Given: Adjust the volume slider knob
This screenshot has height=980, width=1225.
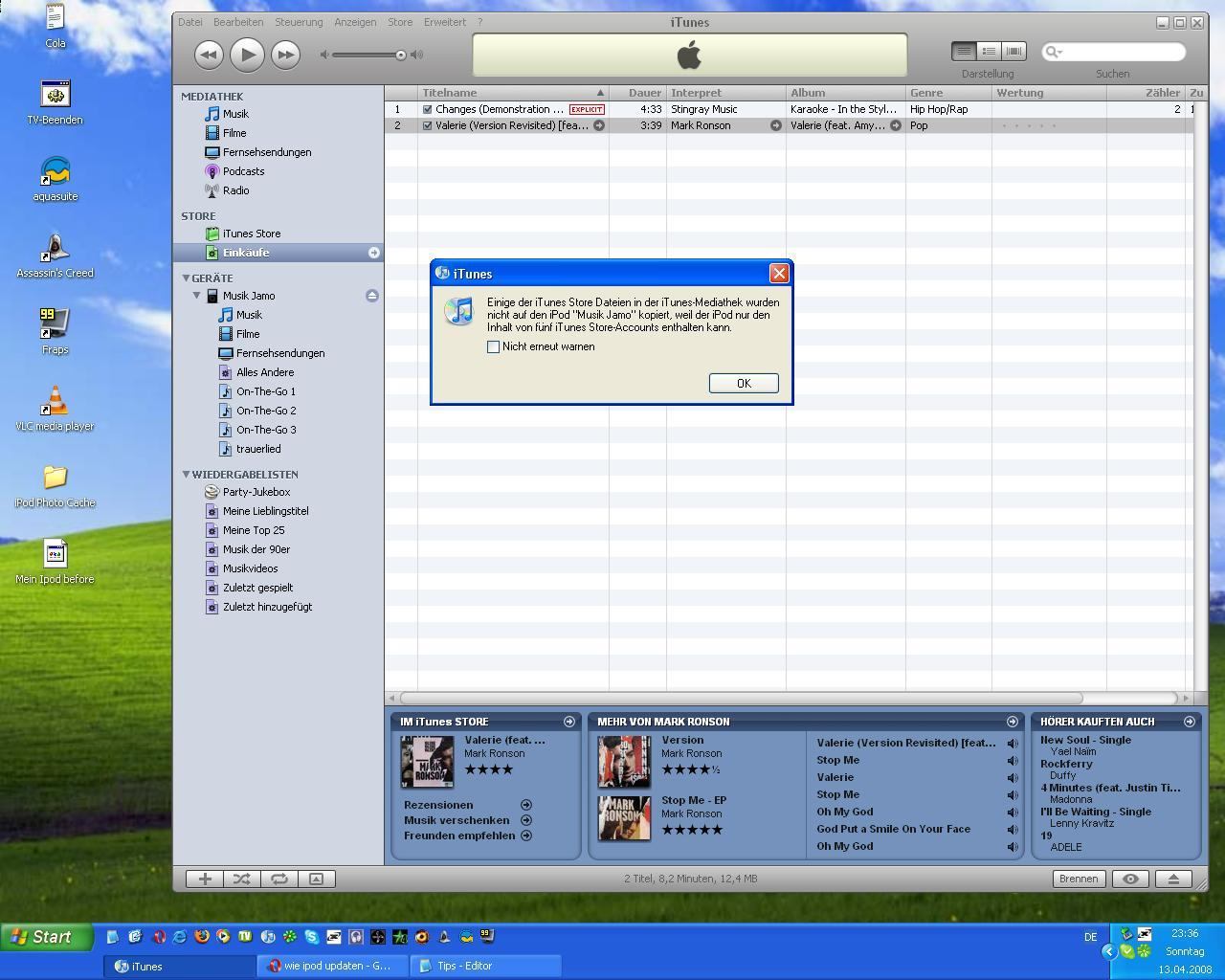Looking at the screenshot, I should pyautogui.click(x=401, y=55).
